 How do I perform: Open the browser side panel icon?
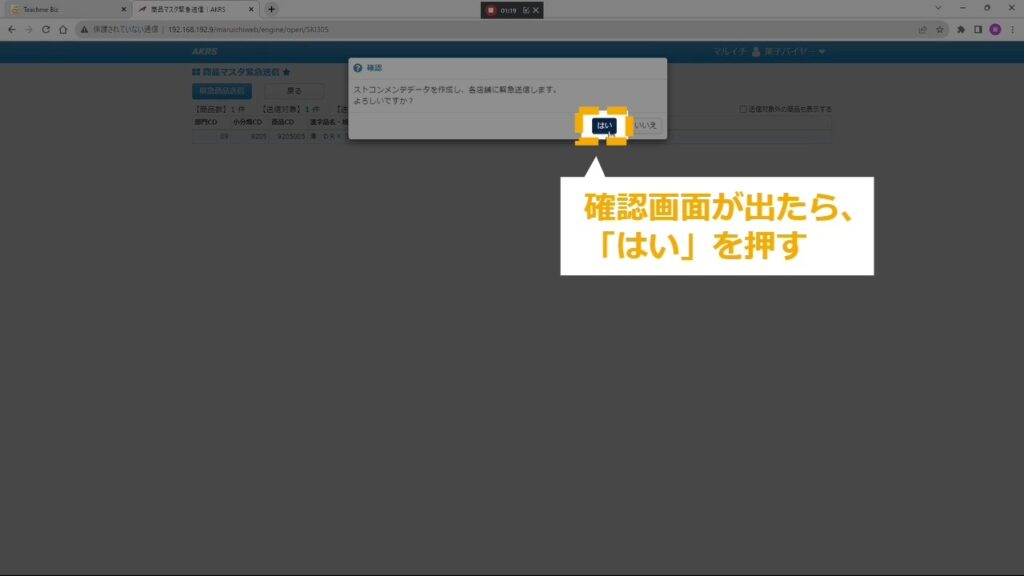978,30
